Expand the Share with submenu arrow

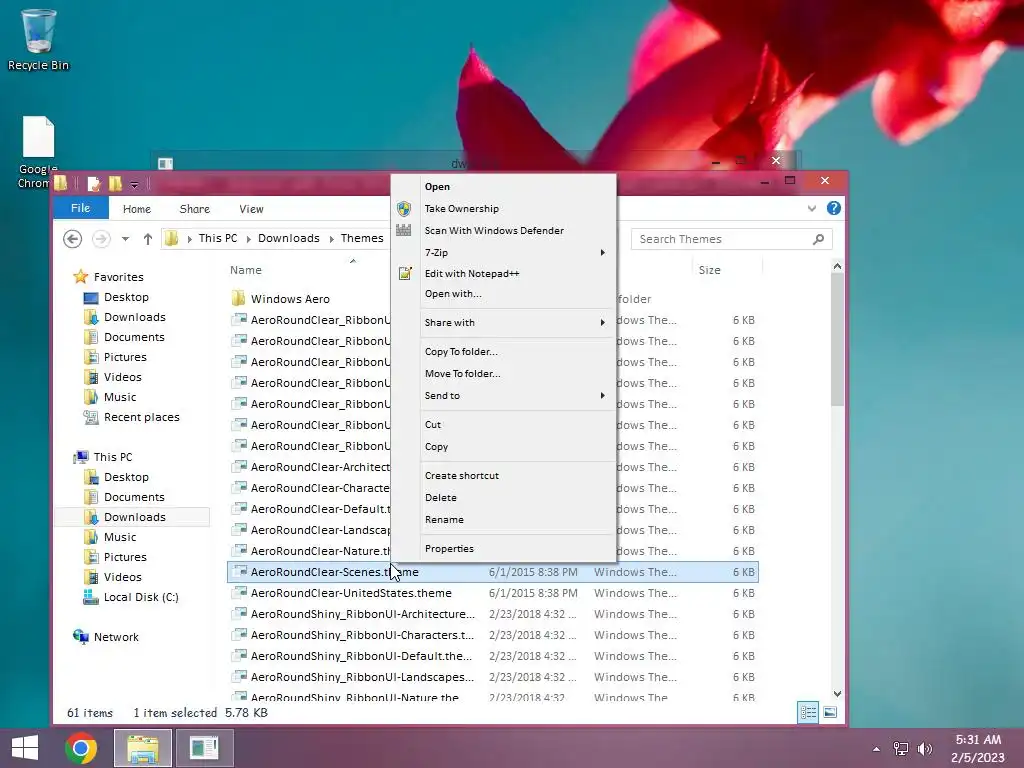[x=603, y=322]
